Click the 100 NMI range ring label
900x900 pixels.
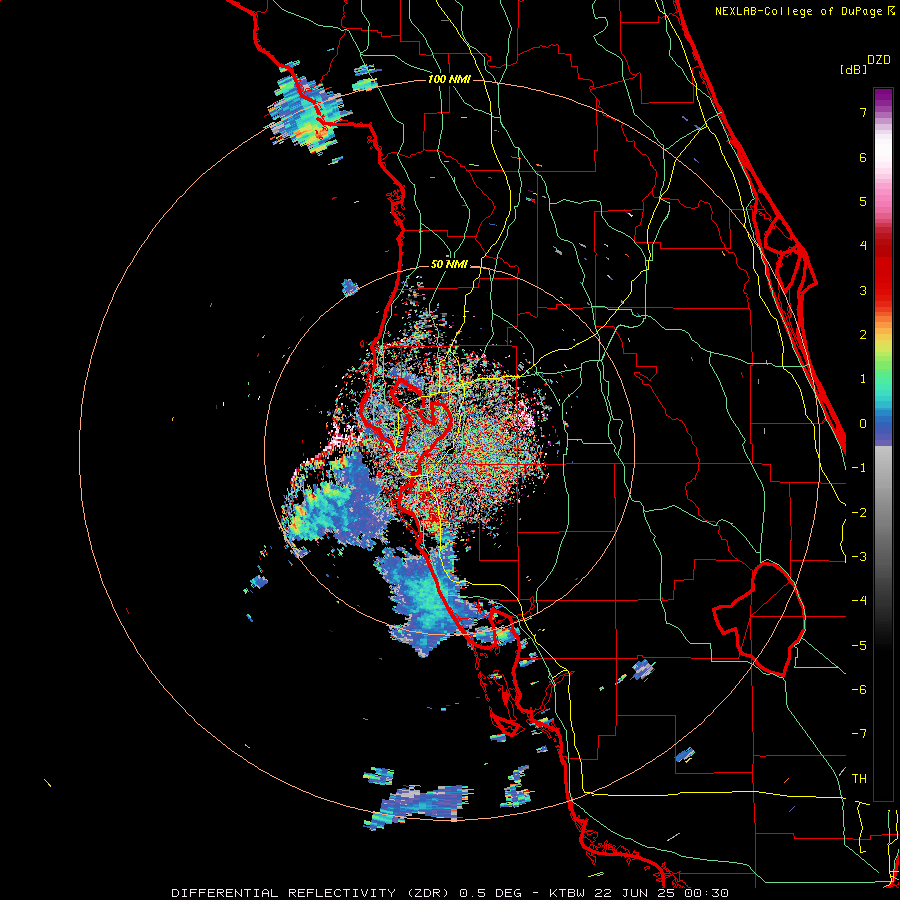(x=449, y=79)
